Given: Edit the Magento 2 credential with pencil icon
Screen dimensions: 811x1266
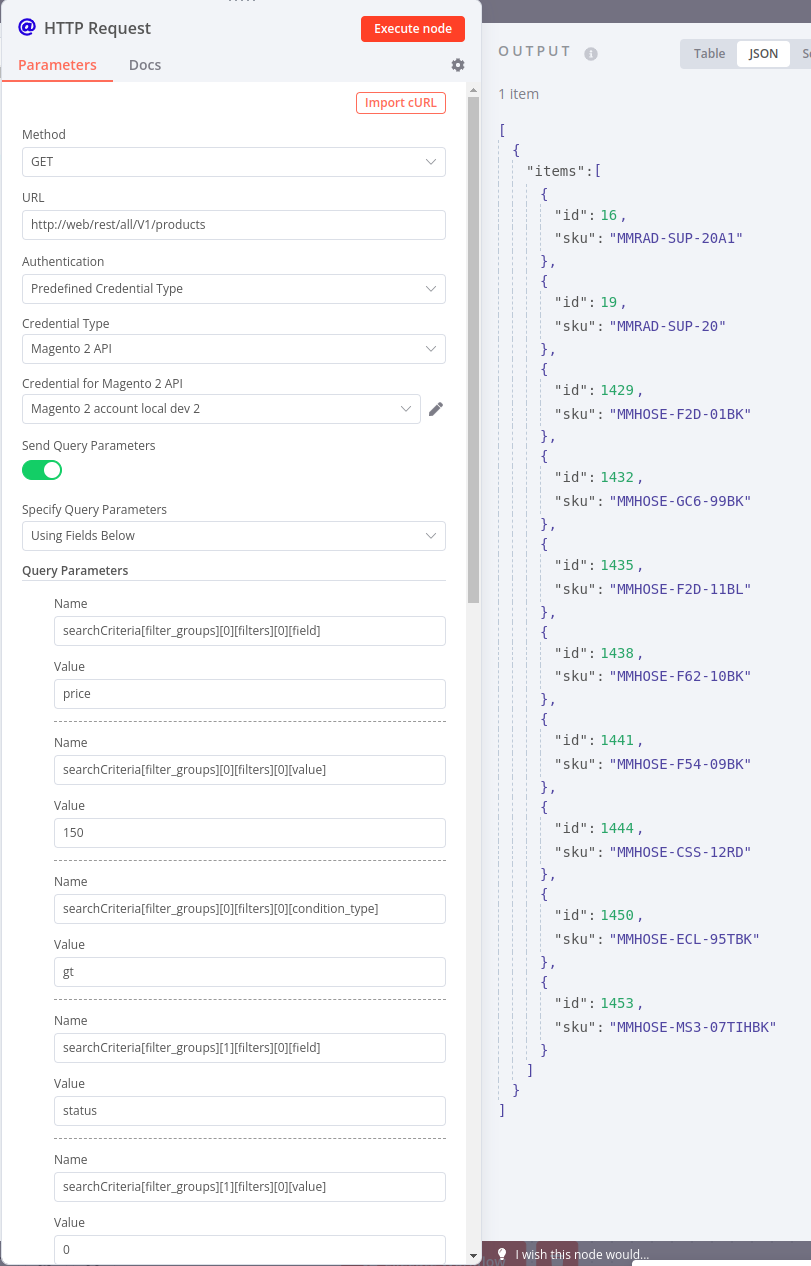Looking at the screenshot, I should 435,408.
